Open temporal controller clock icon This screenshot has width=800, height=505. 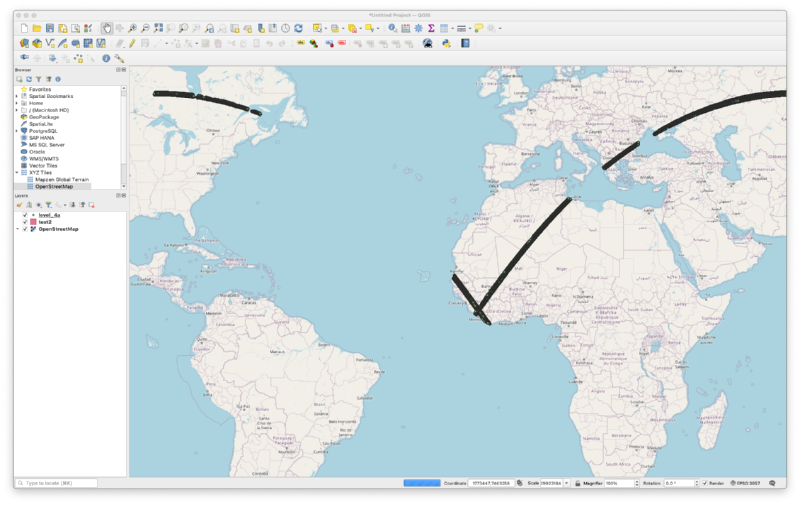pos(286,28)
